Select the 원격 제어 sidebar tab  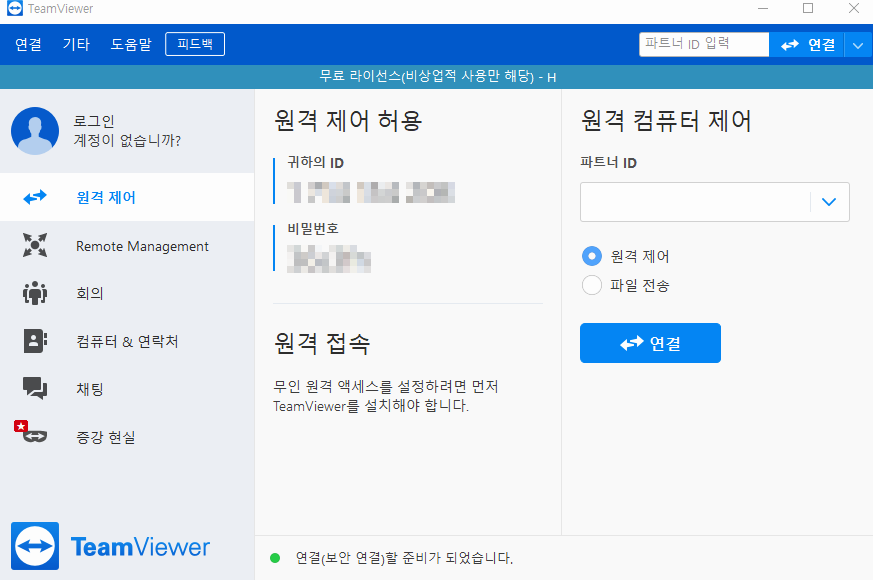tap(127, 197)
